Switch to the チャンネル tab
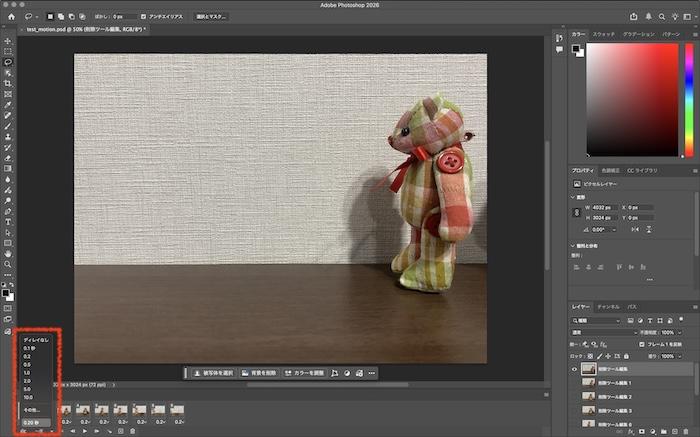The image size is (700, 437). tap(607, 306)
